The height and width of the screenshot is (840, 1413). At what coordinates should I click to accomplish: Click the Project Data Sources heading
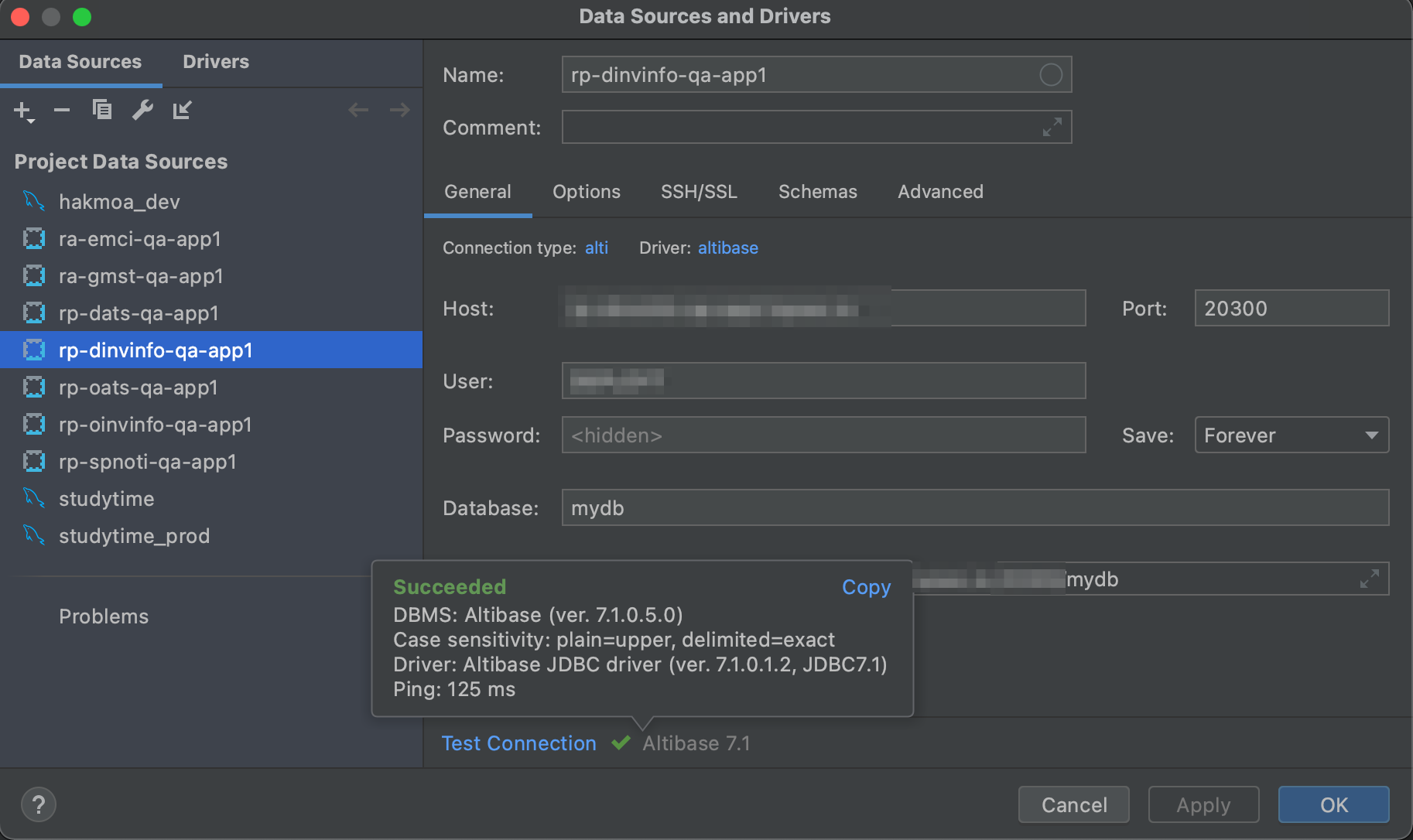point(121,162)
